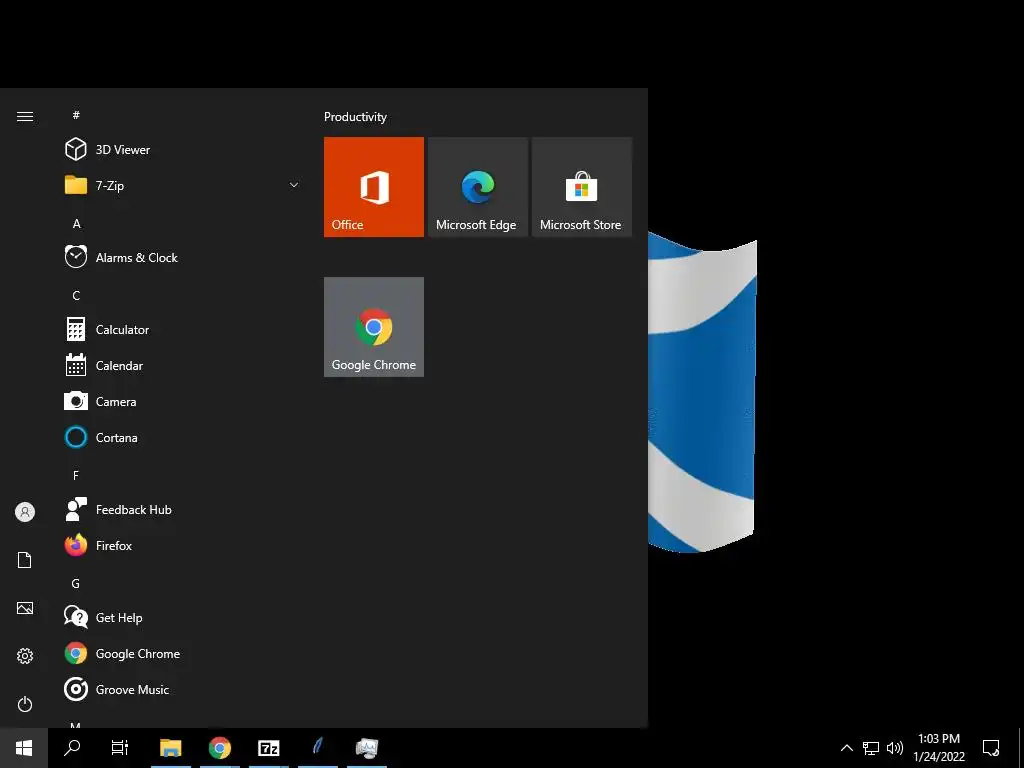Open the Microsoft Store tile
Screen dimensions: 1024x768
(582, 187)
